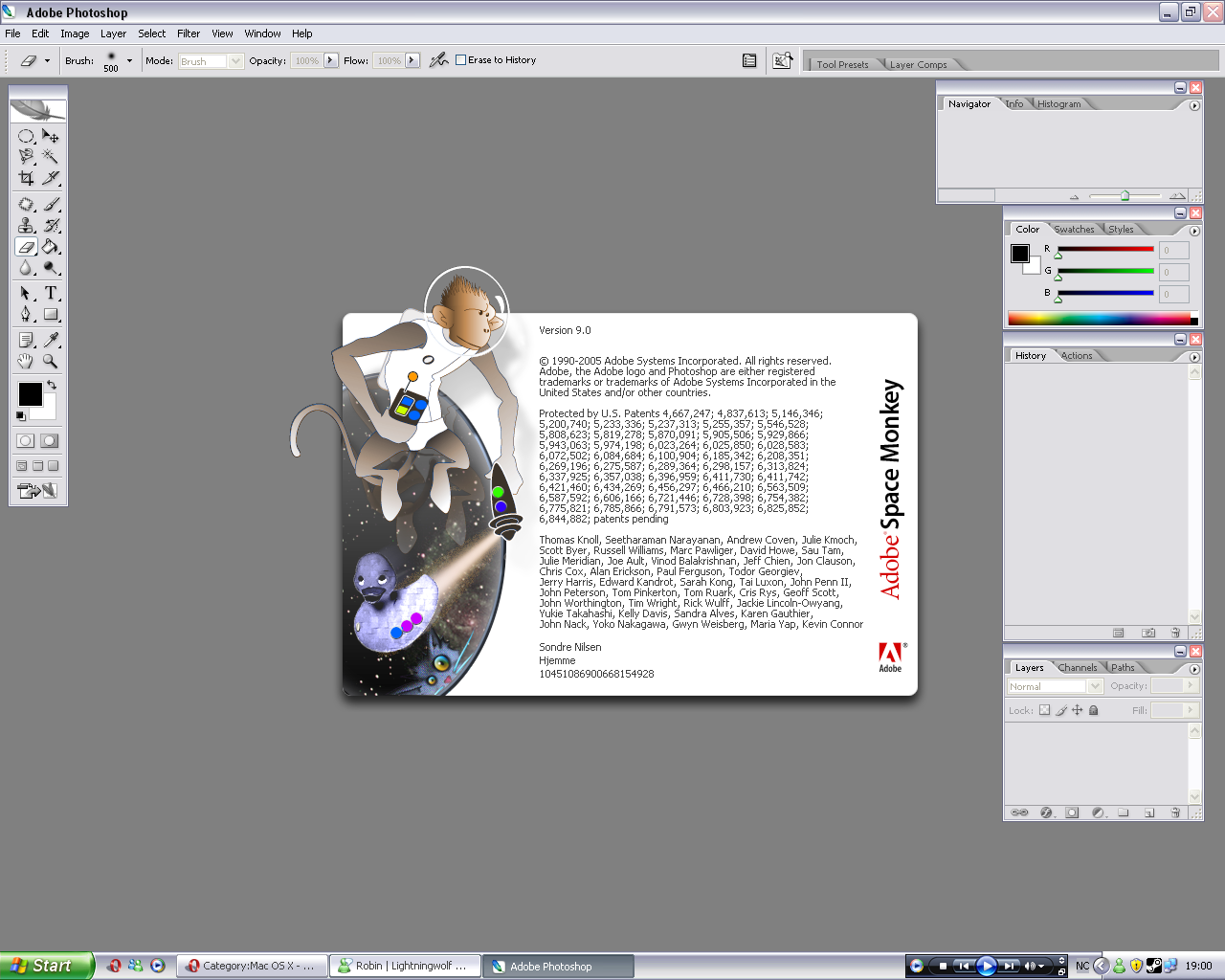Screen dimensions: 1225x980
Task: Select the Paint Bucket tool
Action: click(x=51, y=247)
